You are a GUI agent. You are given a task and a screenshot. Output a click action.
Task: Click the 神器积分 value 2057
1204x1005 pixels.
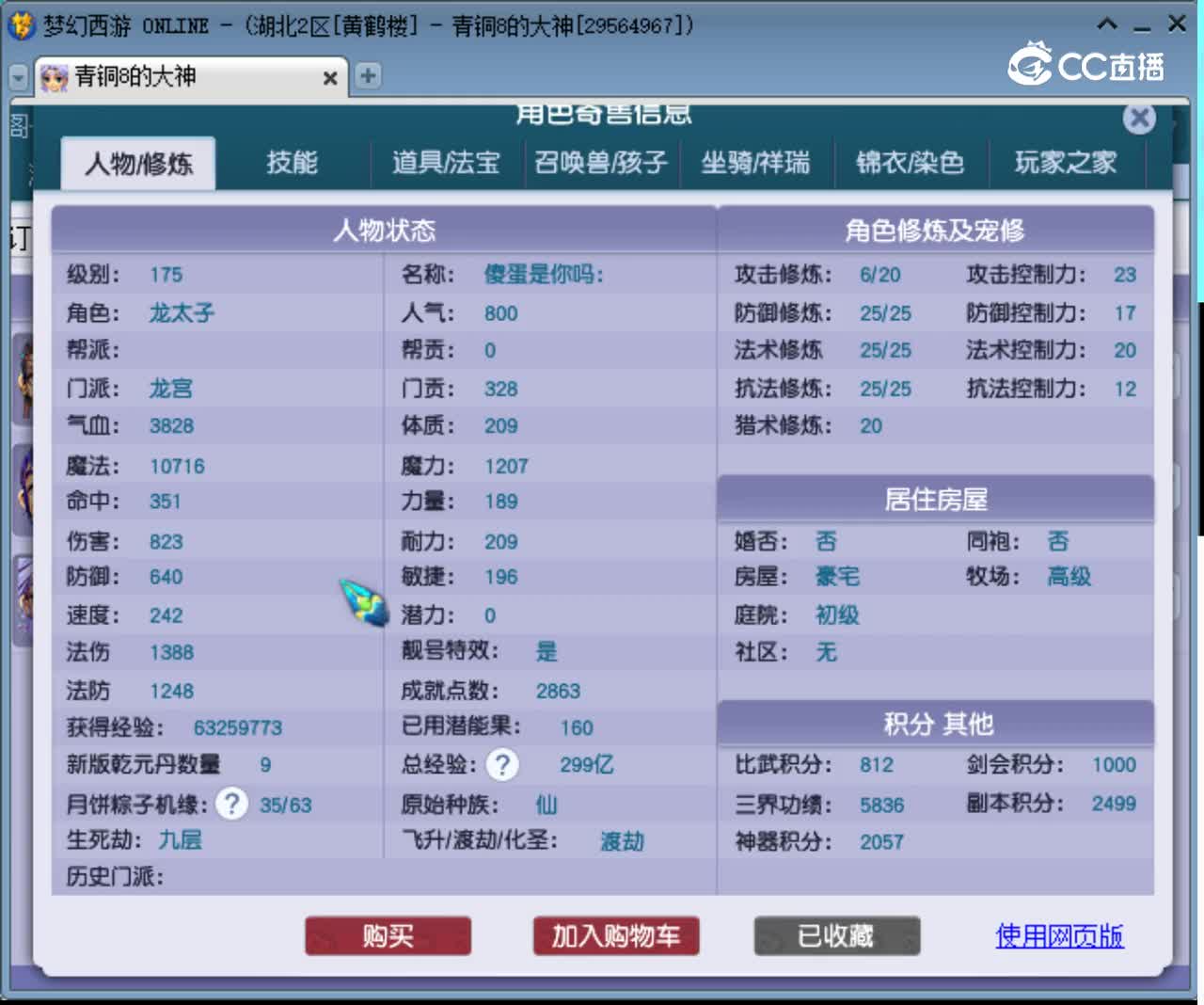pos(881,842)
